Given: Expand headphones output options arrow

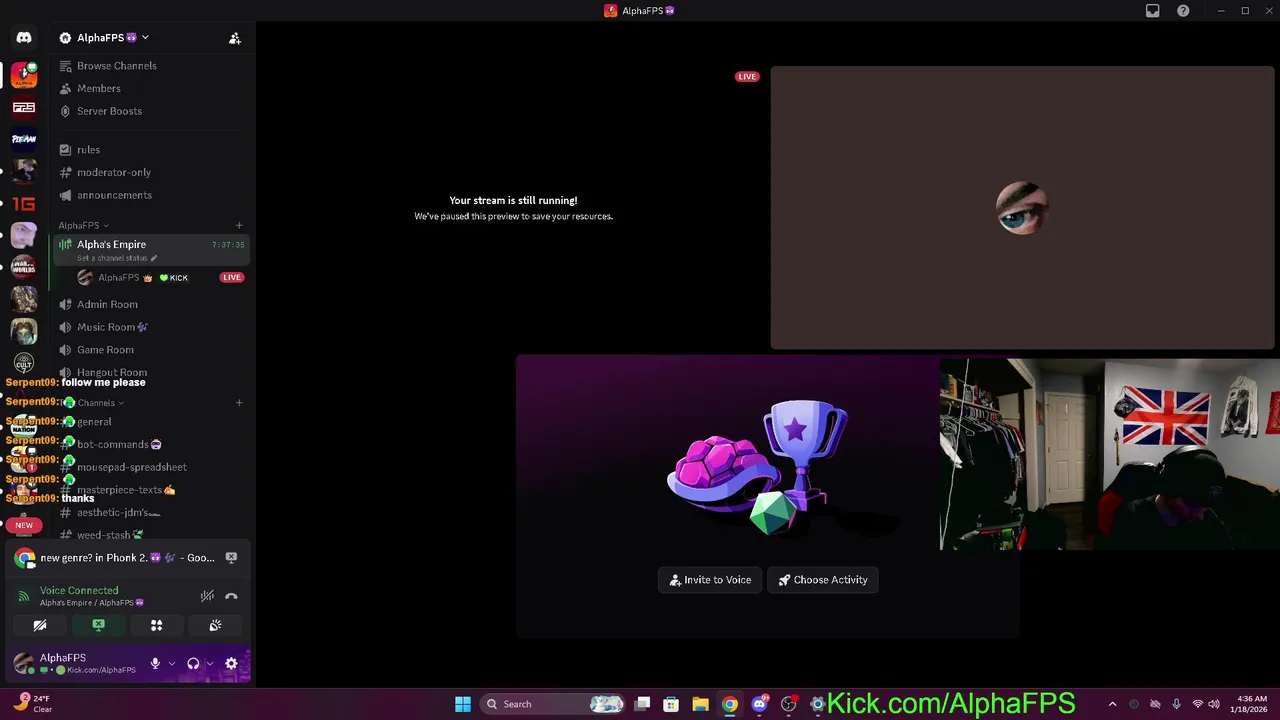Looking at the screenshot, I should pyautogui.click(x=209, y=663).
